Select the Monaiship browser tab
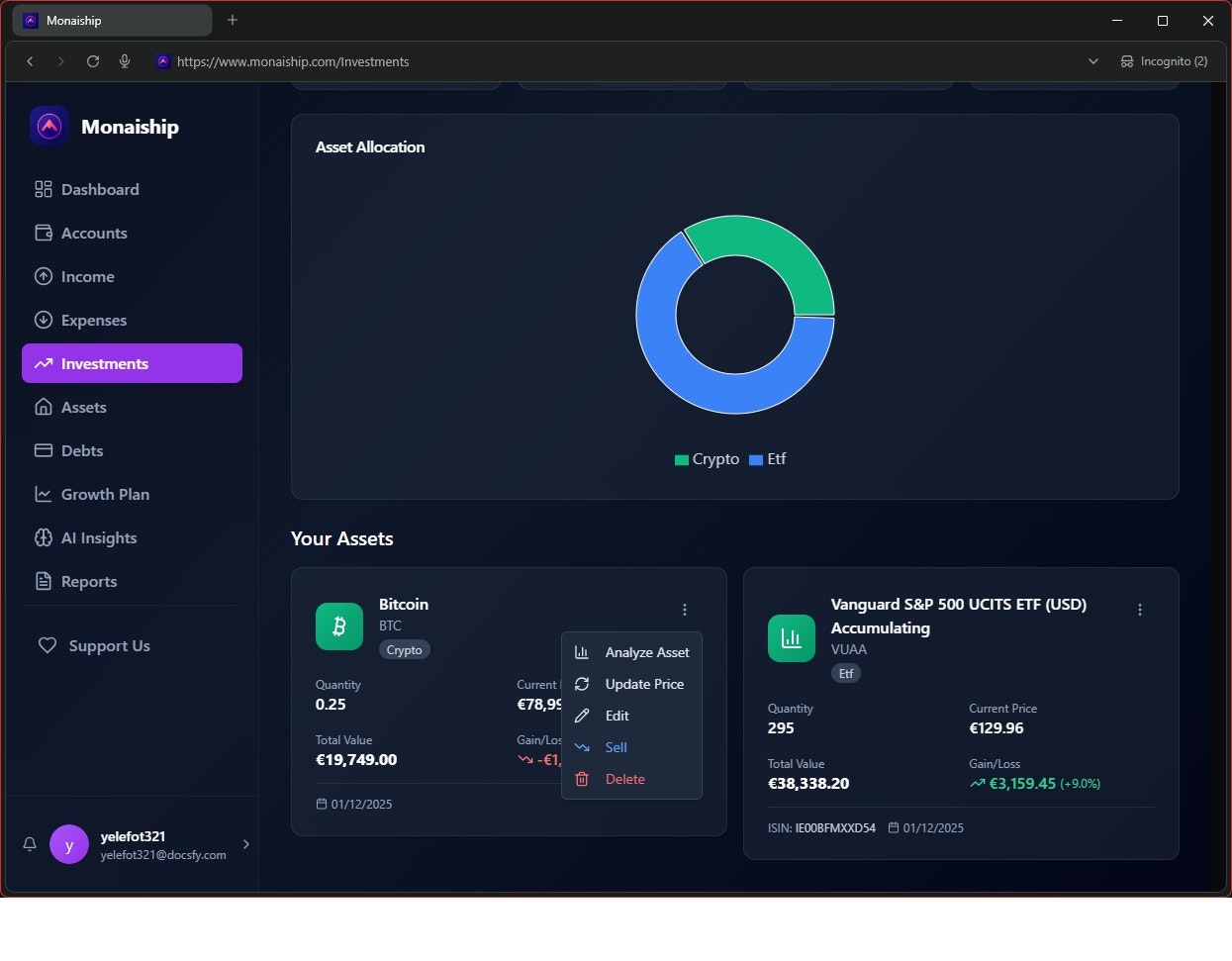Image resolution: width=1232 pixels, height=961 pixels. (112, 20)
